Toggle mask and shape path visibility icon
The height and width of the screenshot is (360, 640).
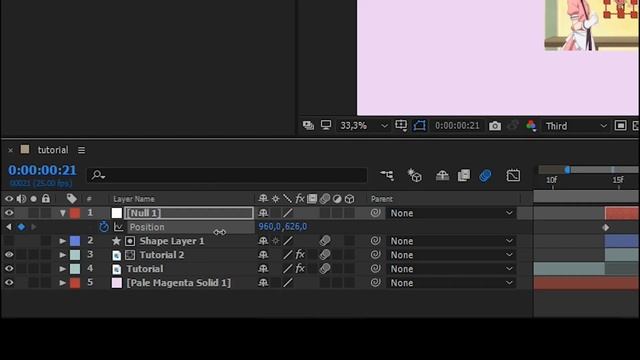(419, 126)
